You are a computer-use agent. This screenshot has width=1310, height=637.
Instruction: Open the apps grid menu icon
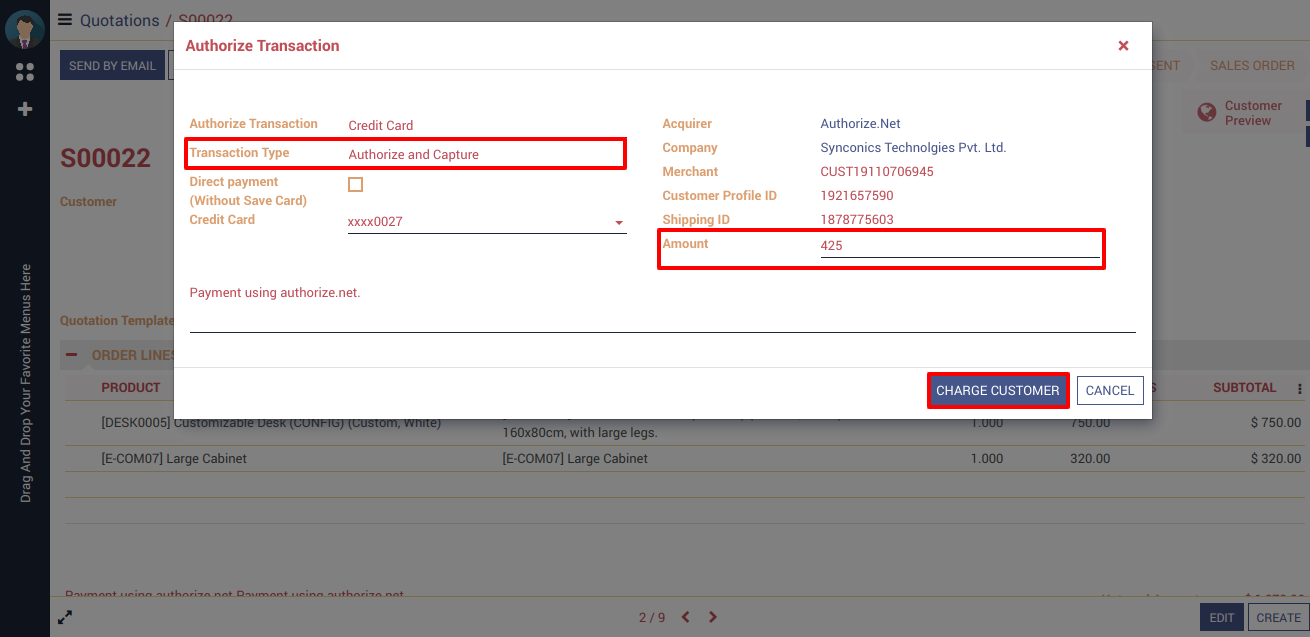click(25, 72)
